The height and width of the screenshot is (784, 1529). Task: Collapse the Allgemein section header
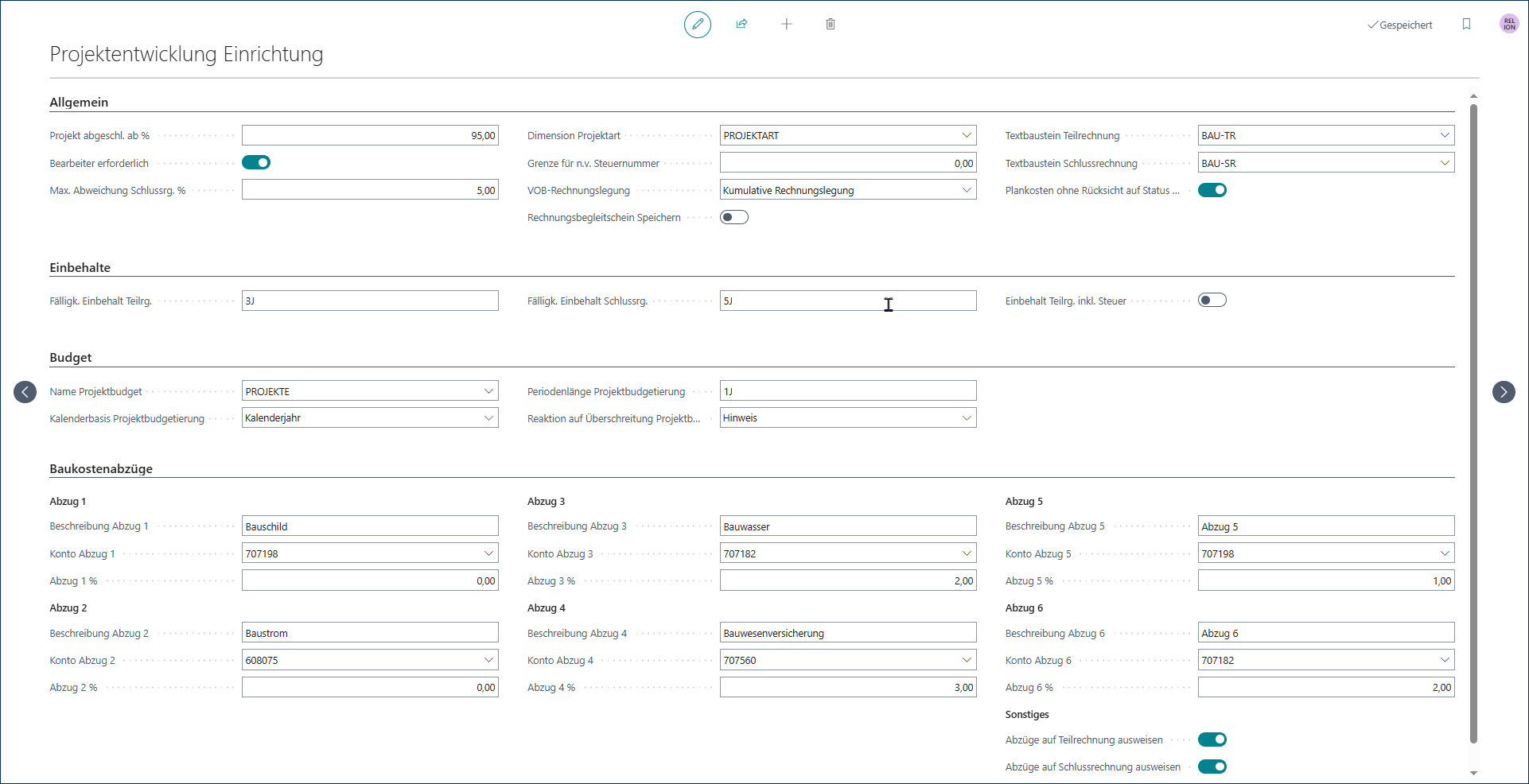(x=79, y=103)
